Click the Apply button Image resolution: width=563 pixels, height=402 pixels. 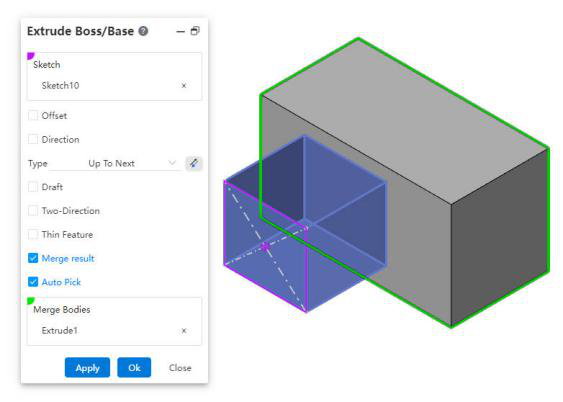point(87,368)
